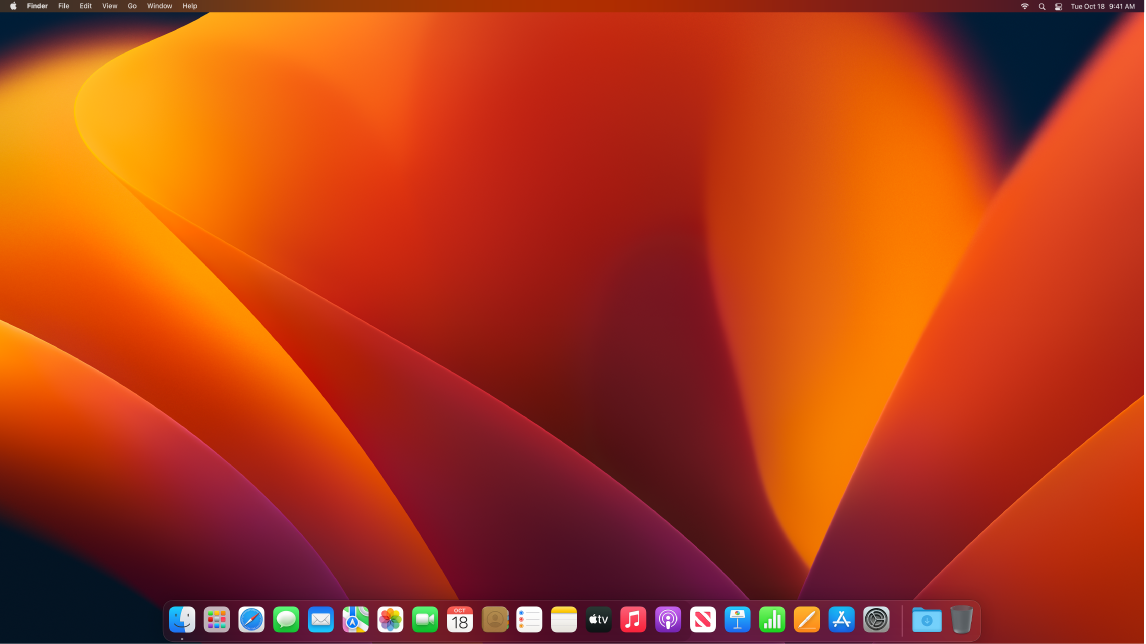Open the Trash

click(962, 620)
